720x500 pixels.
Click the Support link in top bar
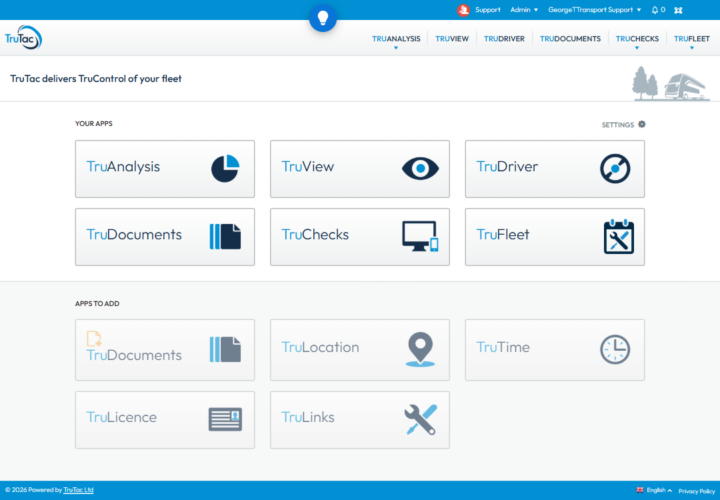click(x=488, y=10)
